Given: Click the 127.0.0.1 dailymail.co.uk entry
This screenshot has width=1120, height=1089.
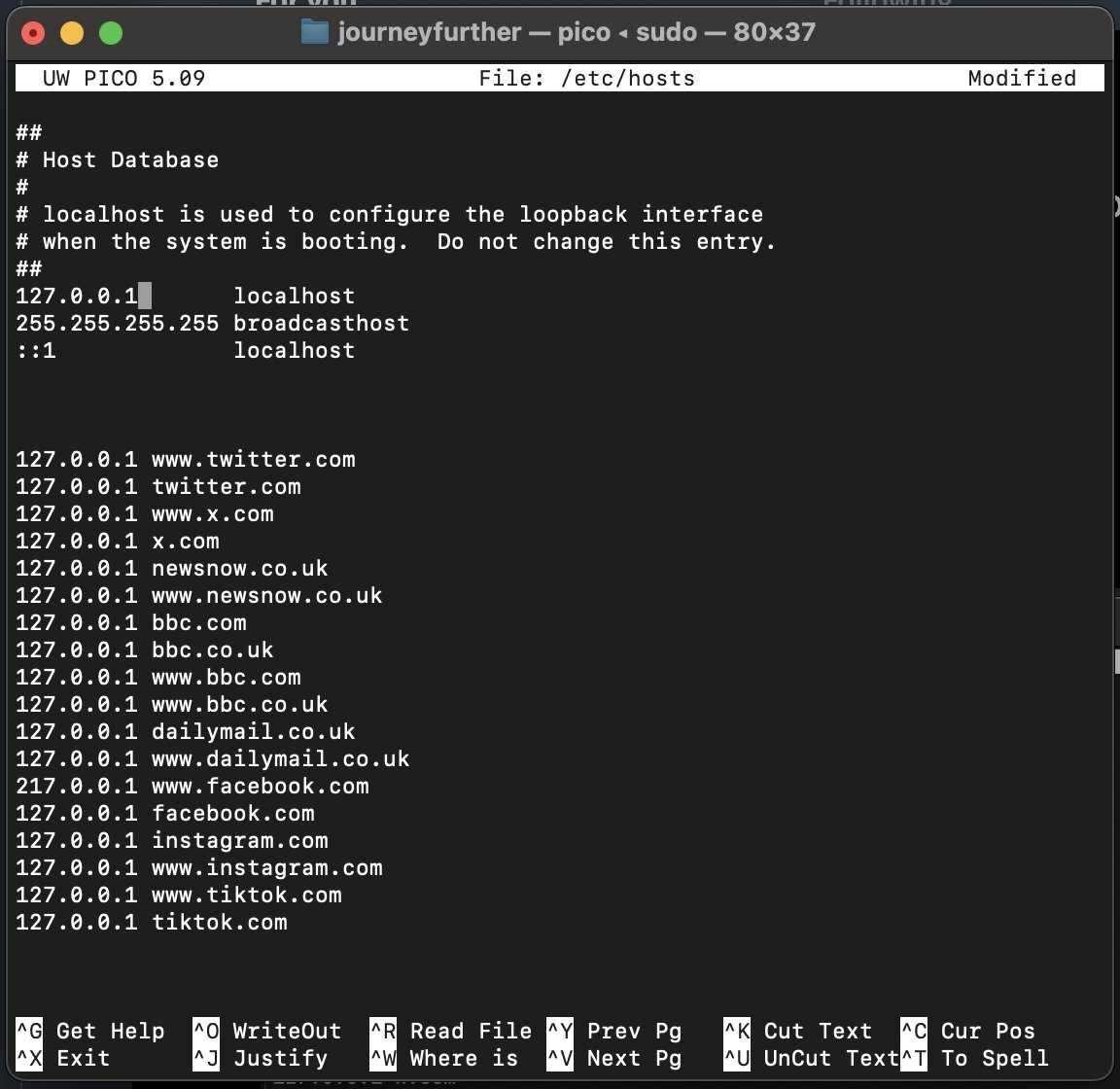Looking at the screenshot, I should 185,731.
